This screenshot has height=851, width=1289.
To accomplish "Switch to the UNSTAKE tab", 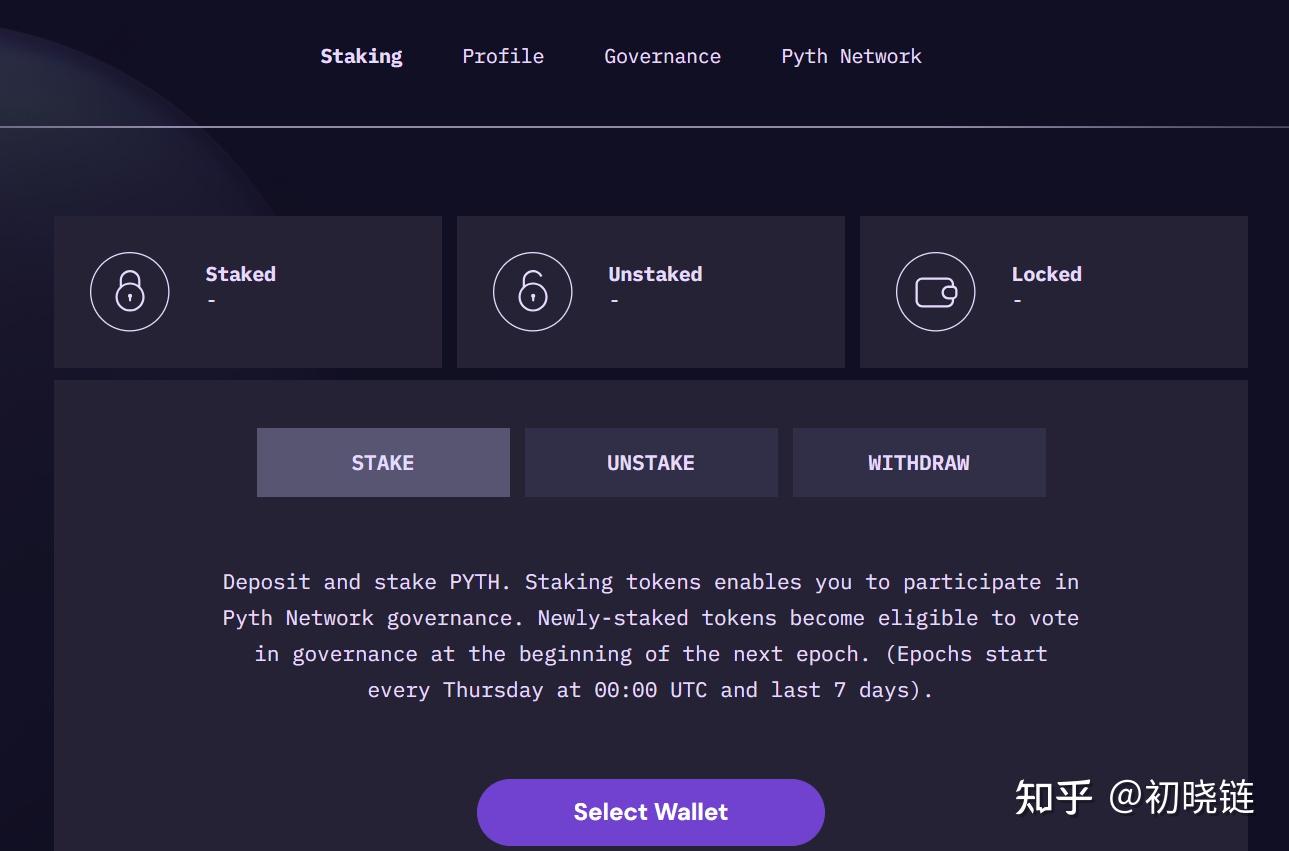I will click(x=651, y=462).
